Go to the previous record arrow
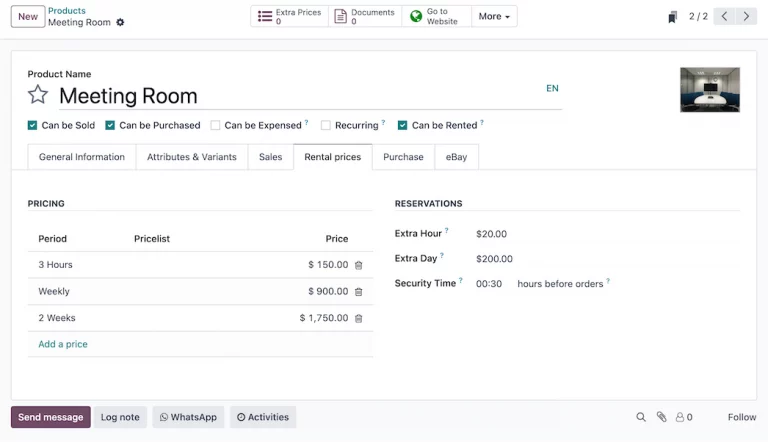The height and width of the screenshot is (442, 768). [724, 16]
